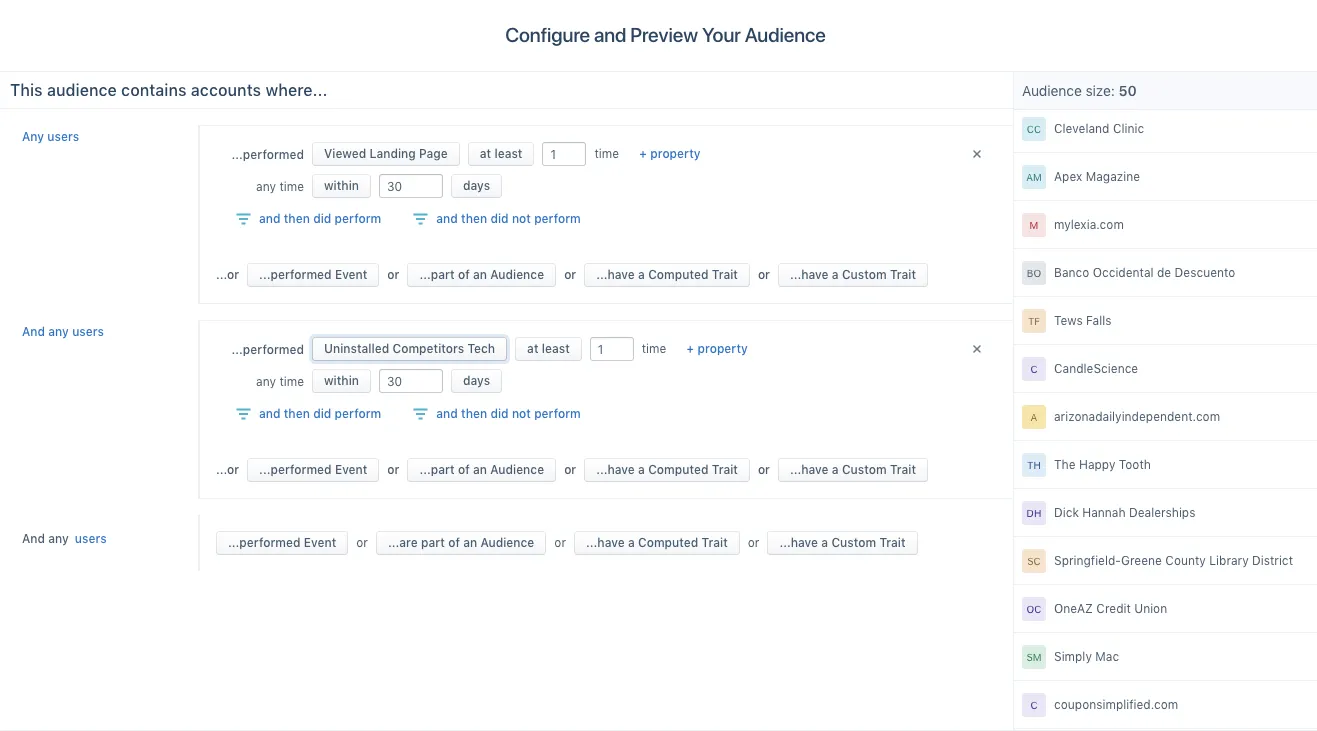
Task: Click funnel icon beside second 'and then did perform'
Action: click(243, 414)
